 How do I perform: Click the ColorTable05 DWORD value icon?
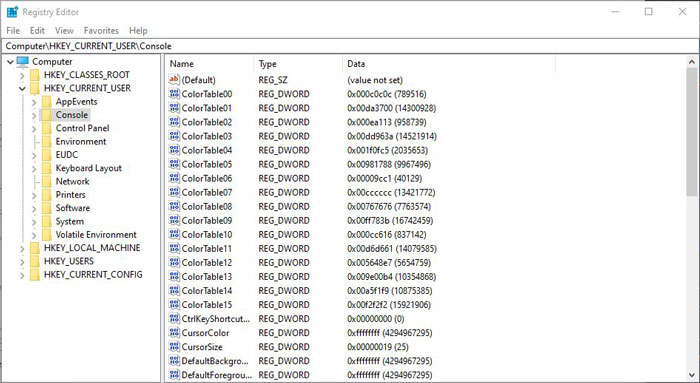[x=174, y=164]
